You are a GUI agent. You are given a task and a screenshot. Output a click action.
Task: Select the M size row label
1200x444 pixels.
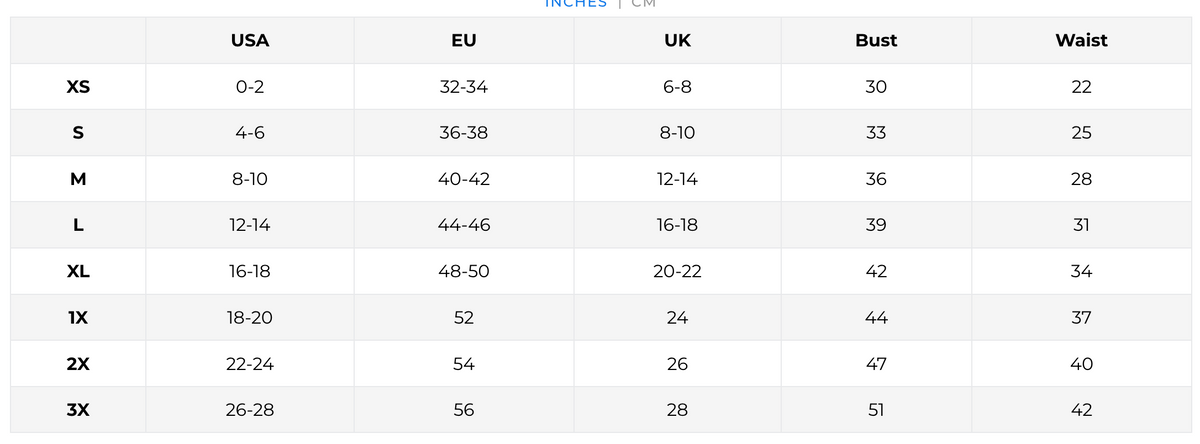78,179
